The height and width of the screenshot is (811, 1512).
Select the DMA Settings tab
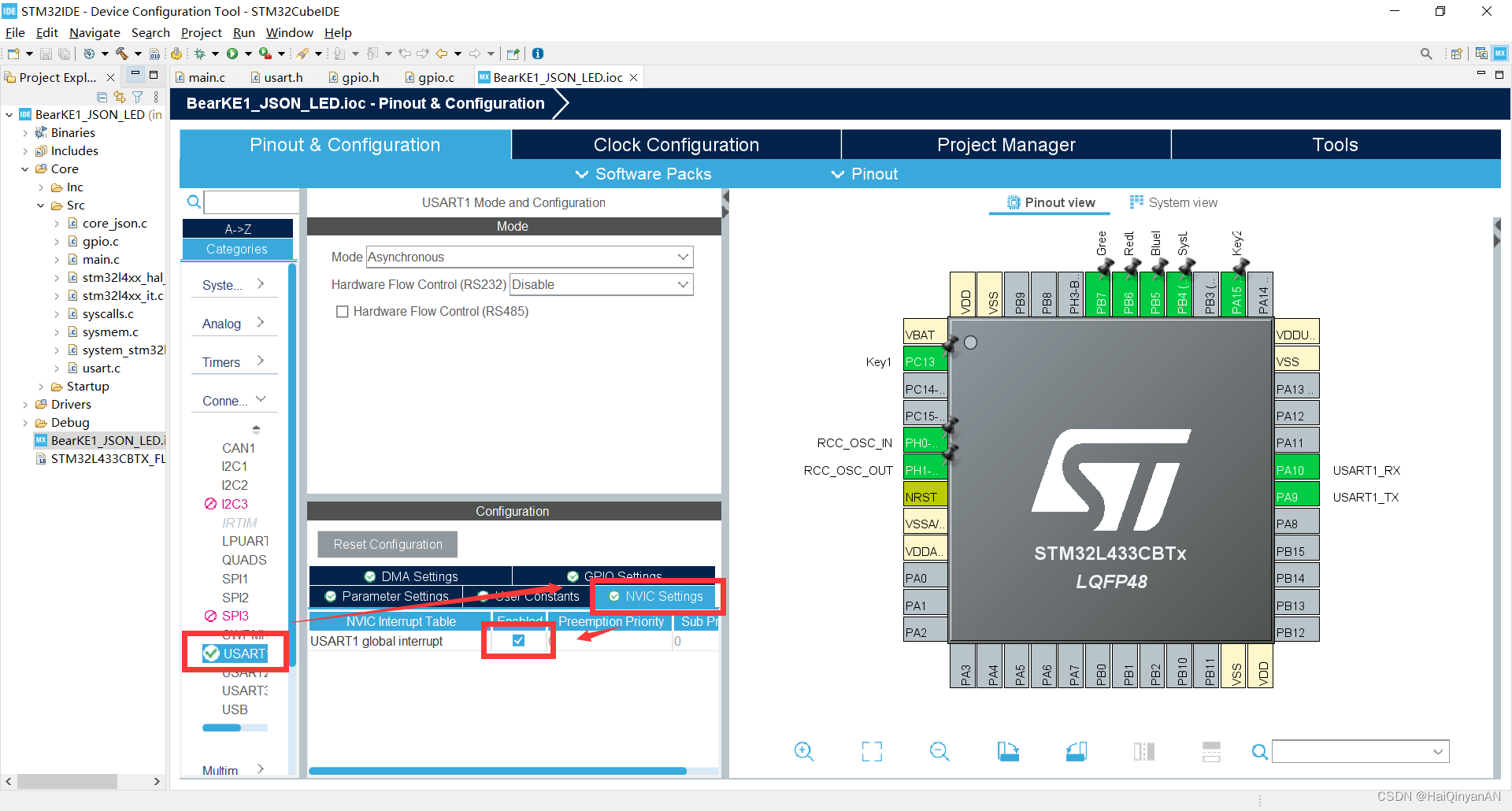[x=410, y=576]
